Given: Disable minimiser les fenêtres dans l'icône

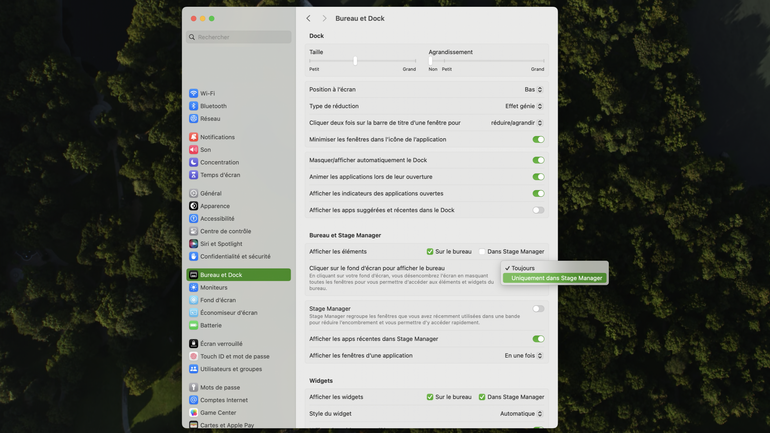Looking at the screenshot, I should pos(538,140).
